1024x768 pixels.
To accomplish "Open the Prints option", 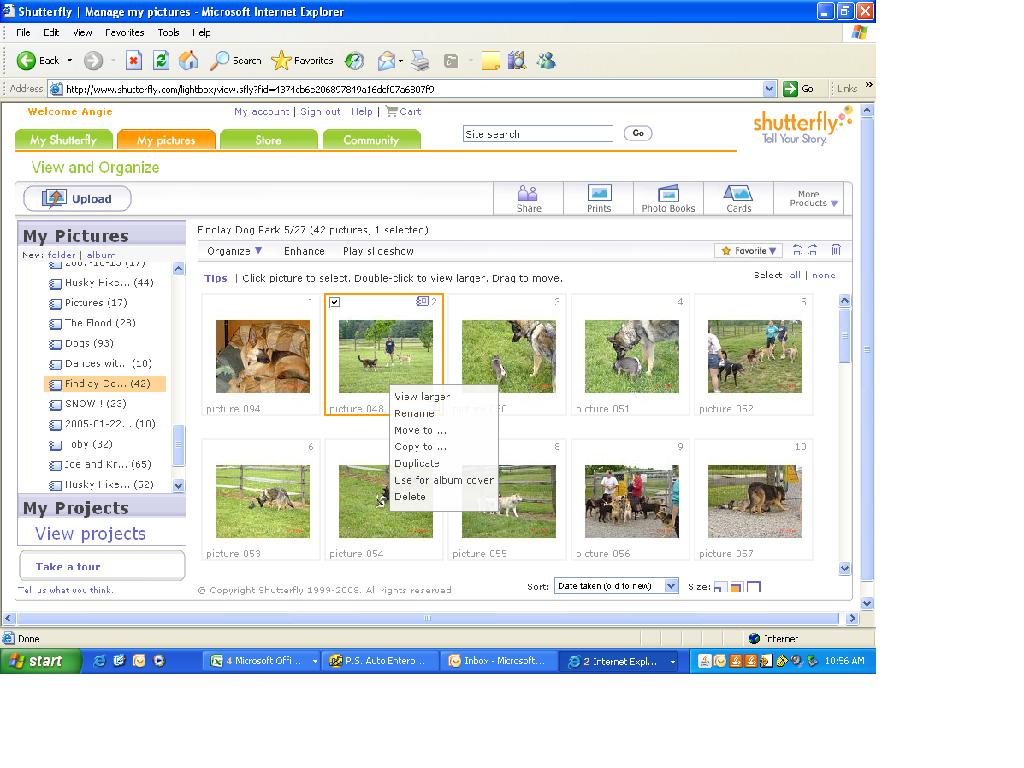I will (x=599, y=197).
